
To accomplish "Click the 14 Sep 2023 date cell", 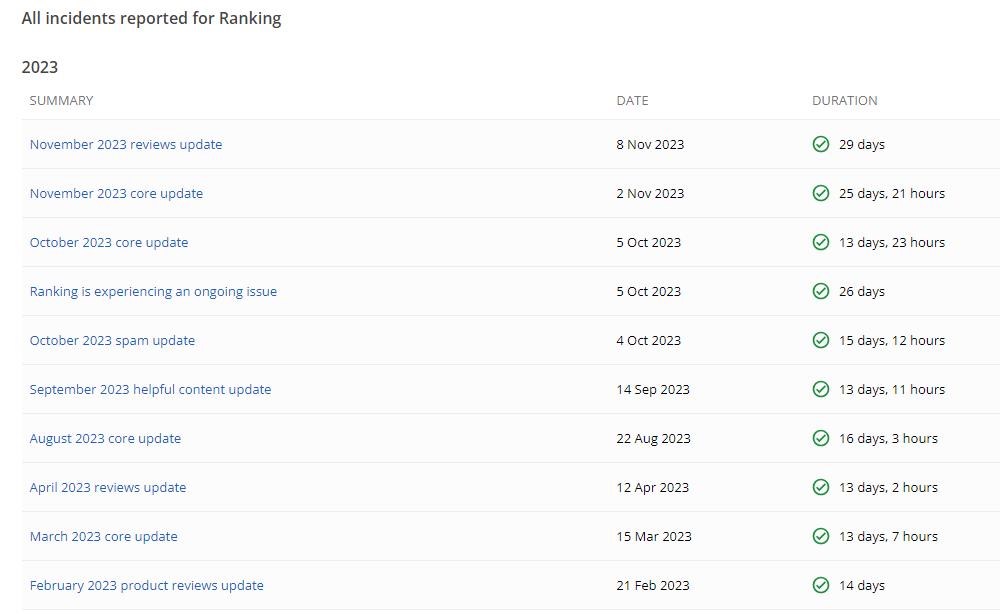I will coord(653,389).
